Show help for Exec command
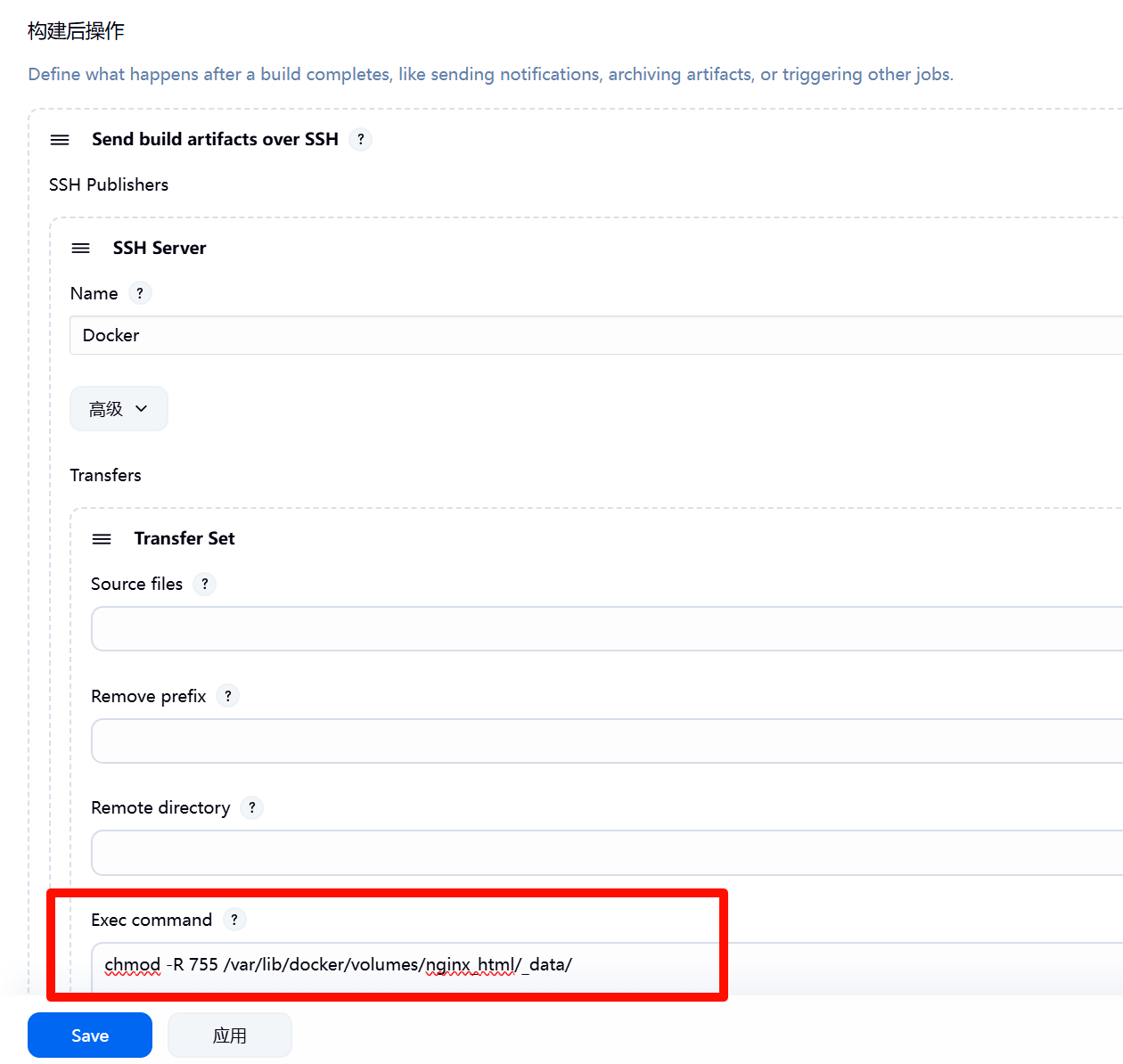 coord(234,920)
